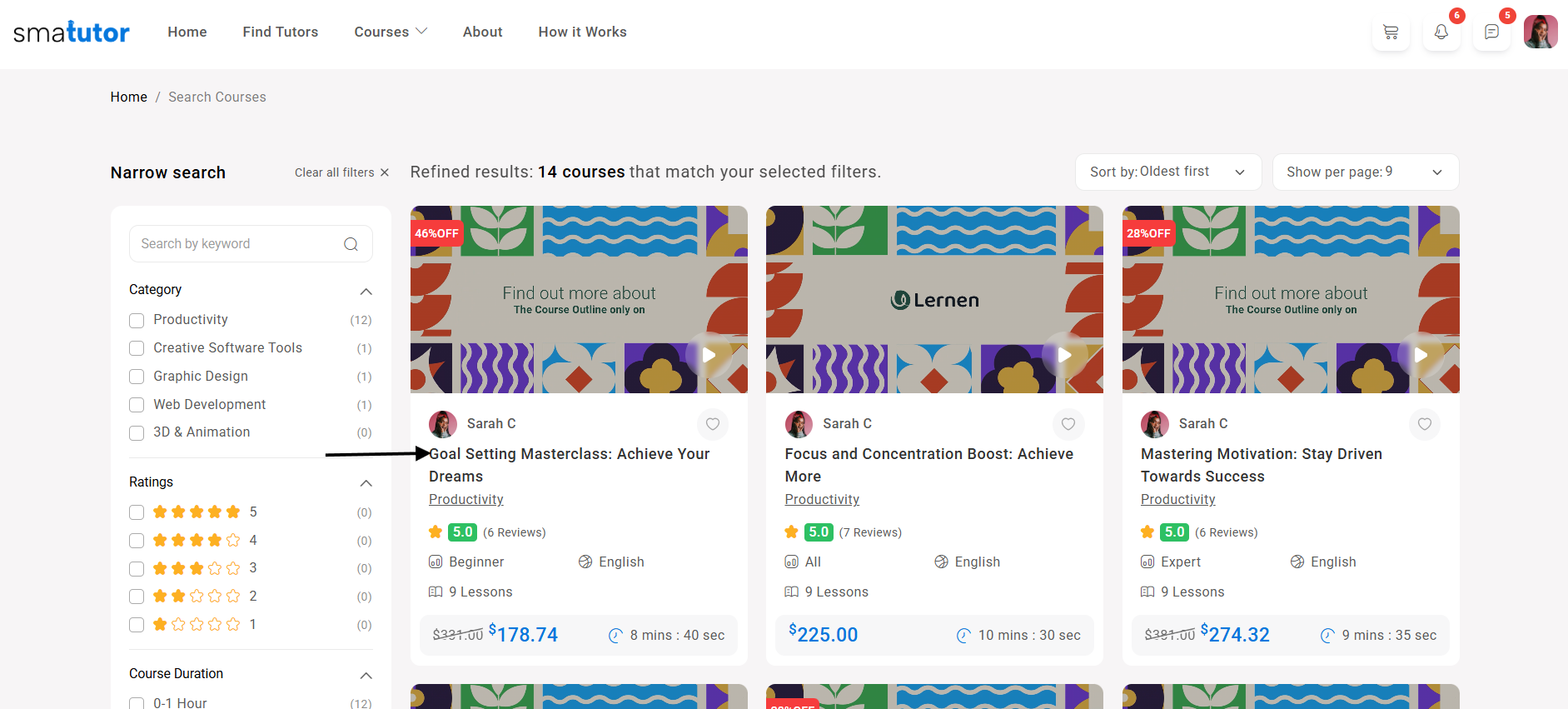The image size is (1568, 709).
Task: Play the Mastering Motivation course preview
Action: pos(1420,355)
